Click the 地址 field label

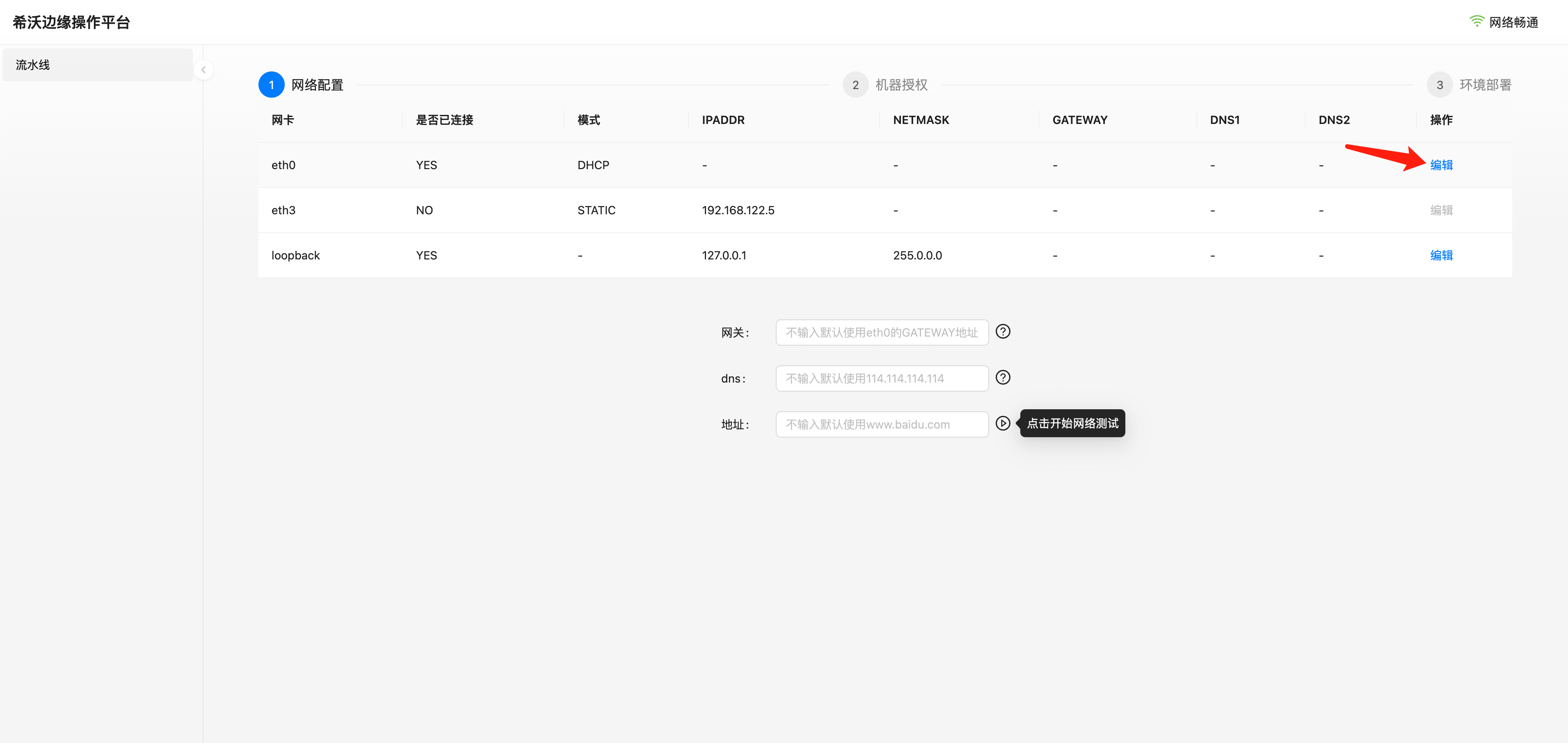click(735, 424)
